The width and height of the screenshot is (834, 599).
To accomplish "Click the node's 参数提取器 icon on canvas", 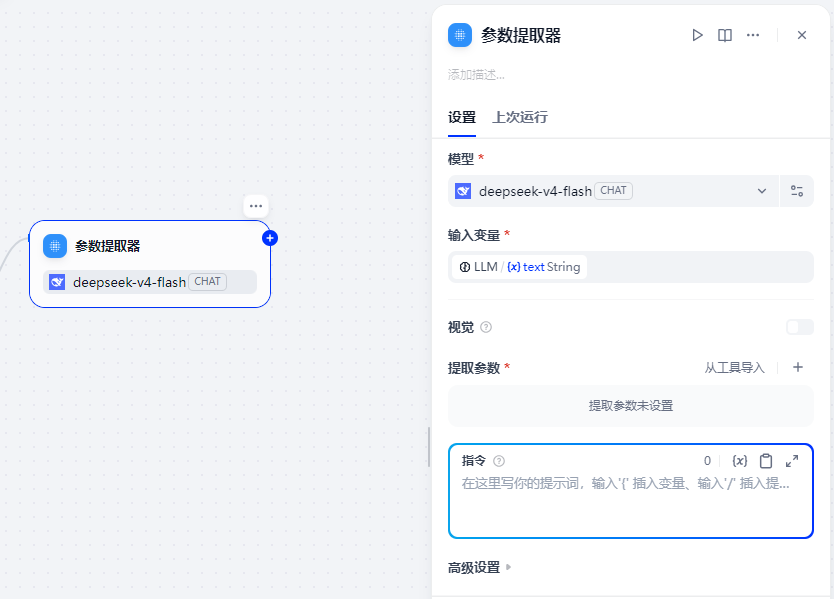I will click(x=55, y=246).
